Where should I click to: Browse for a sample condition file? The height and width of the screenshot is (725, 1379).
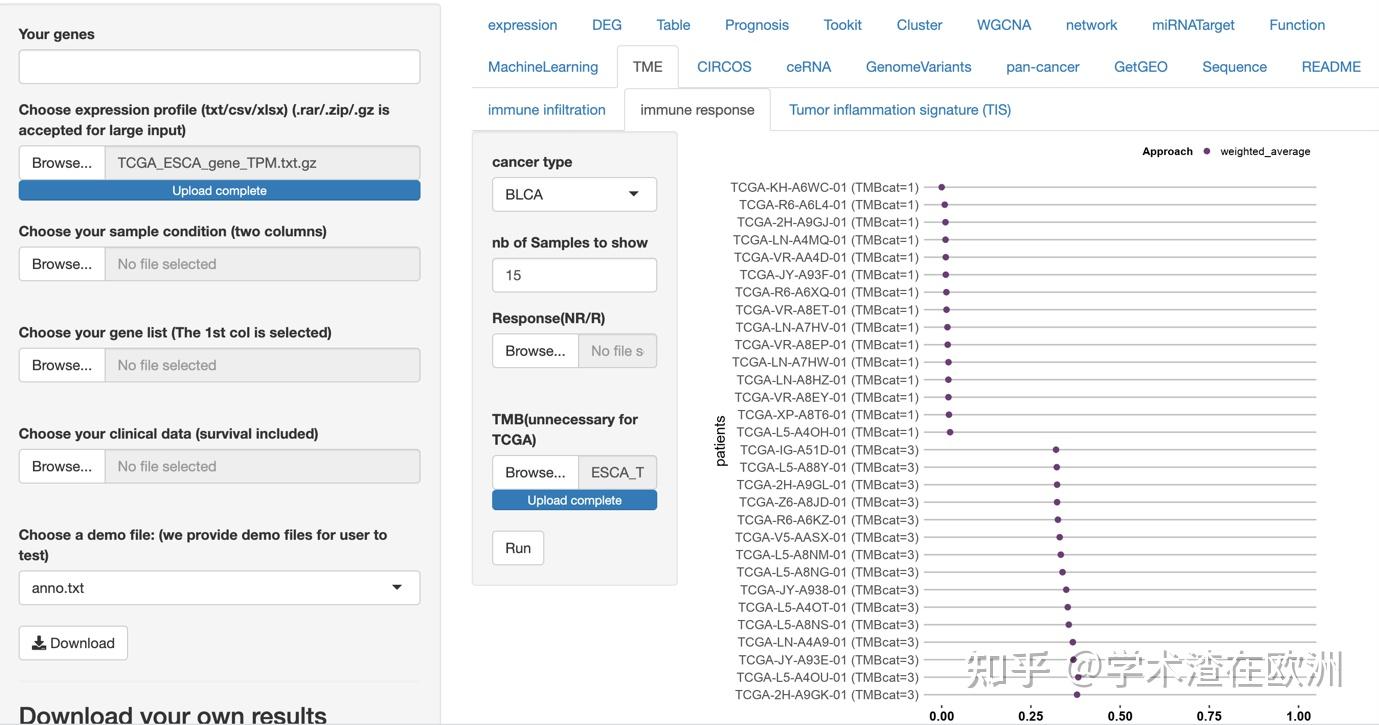coord(60,263)
